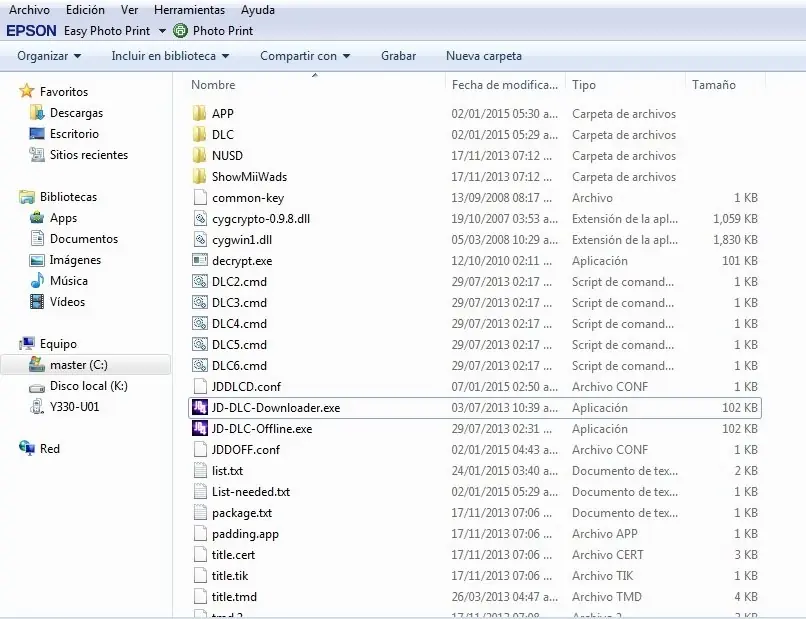Image resolution: width=806 pixels, height=619 pixels.
Task: Sort by the Nombre column header
Action: (213, 85)
